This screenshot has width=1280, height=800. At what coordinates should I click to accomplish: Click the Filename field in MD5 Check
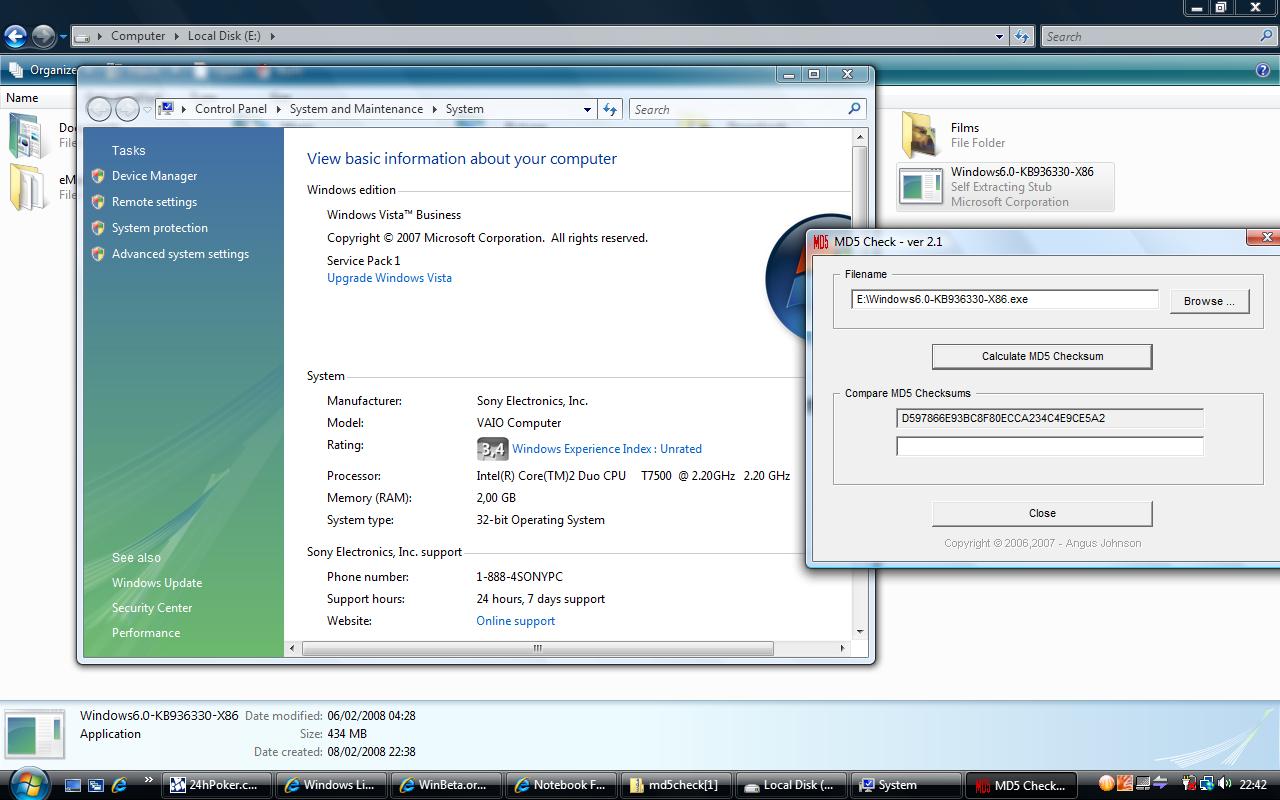coord(1004,299)
